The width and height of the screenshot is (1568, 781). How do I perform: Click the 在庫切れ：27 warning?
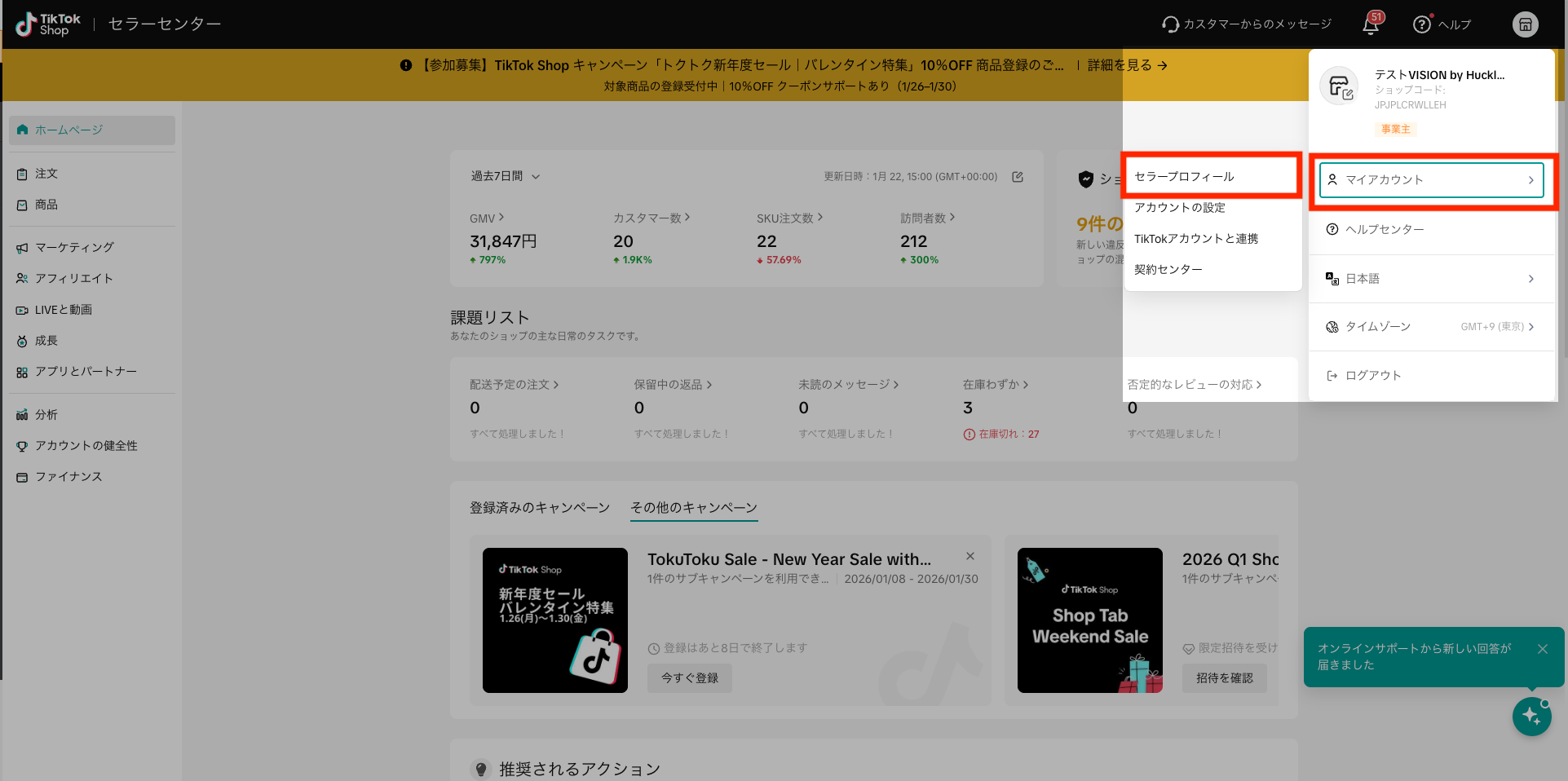[1001, 435]
